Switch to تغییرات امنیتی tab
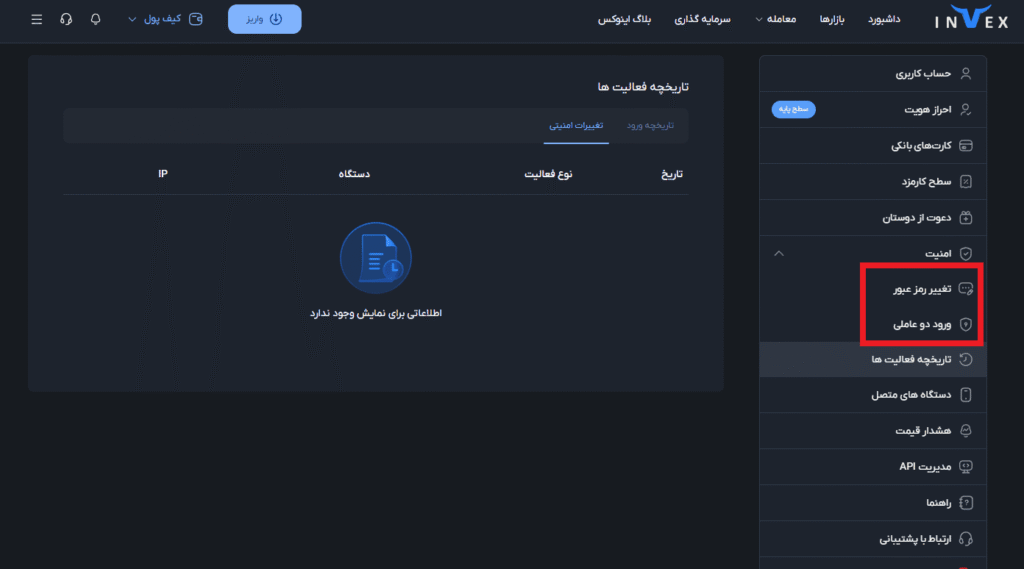The image size is (1024, 569). click(x=576, y=125)
